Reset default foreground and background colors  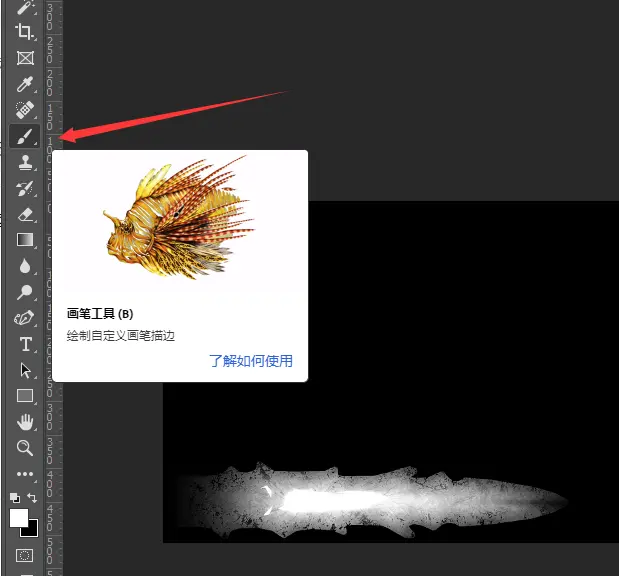click(x=15, y=498)
